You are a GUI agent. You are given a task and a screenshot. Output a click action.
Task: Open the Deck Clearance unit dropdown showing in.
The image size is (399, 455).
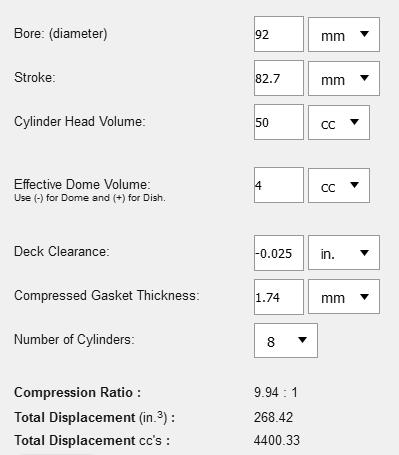coord(344,253)
